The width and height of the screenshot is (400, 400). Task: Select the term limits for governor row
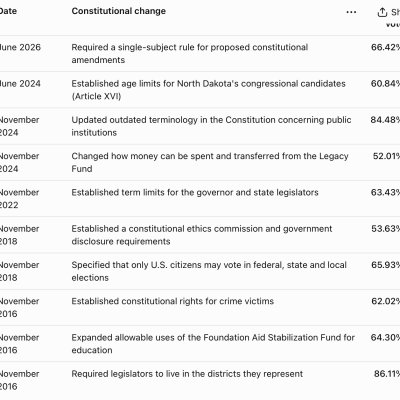[x=200, y=199]
